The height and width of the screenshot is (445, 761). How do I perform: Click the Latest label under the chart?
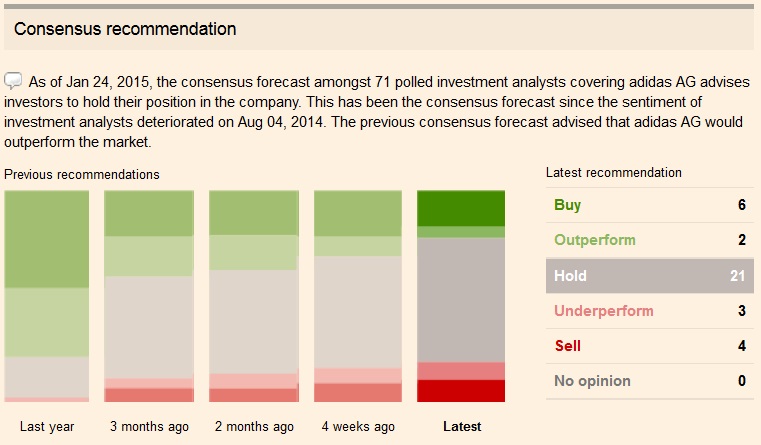pyautogui.click(x=462, y=426)
